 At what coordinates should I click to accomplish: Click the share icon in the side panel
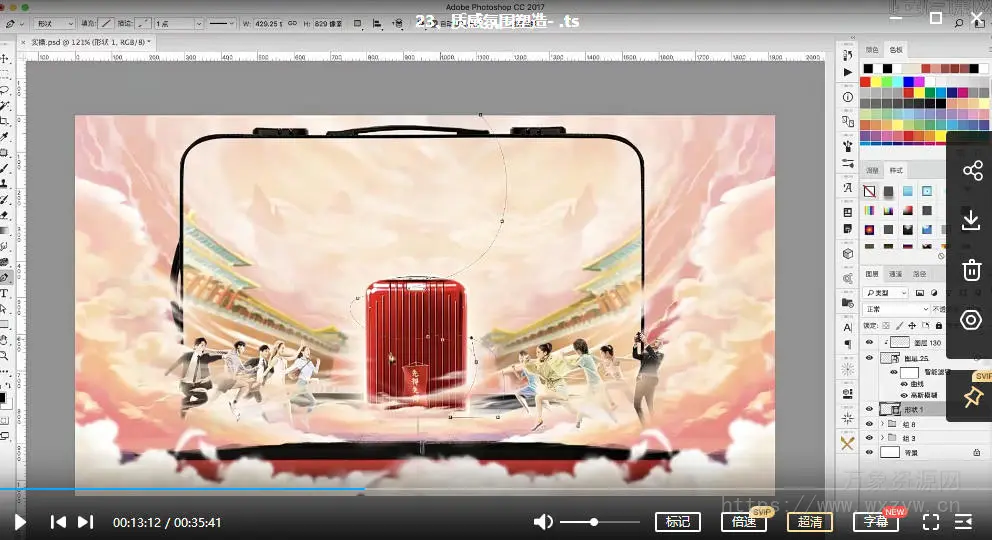972,171
